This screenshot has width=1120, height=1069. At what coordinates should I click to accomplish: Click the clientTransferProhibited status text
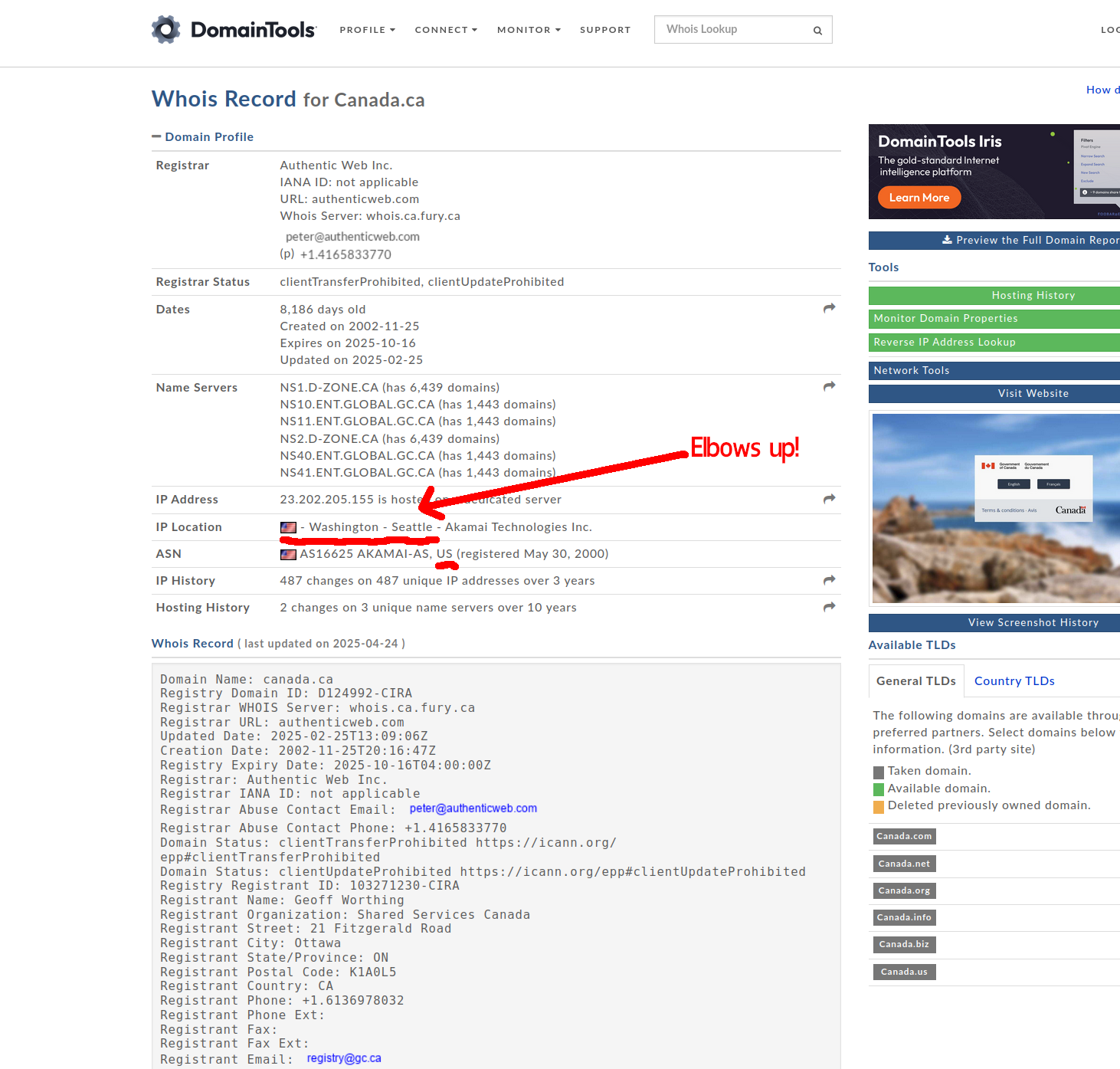click(x=350, y=282)
